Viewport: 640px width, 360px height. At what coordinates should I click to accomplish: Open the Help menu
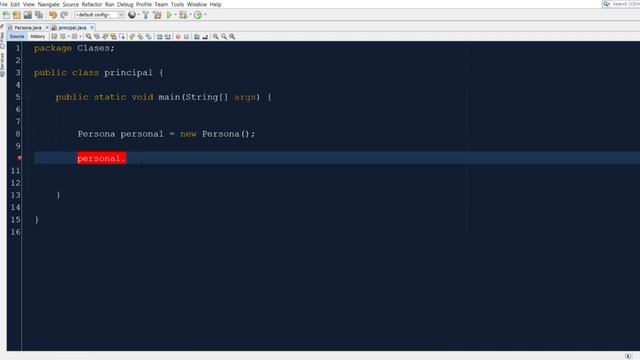click(215, 4)
